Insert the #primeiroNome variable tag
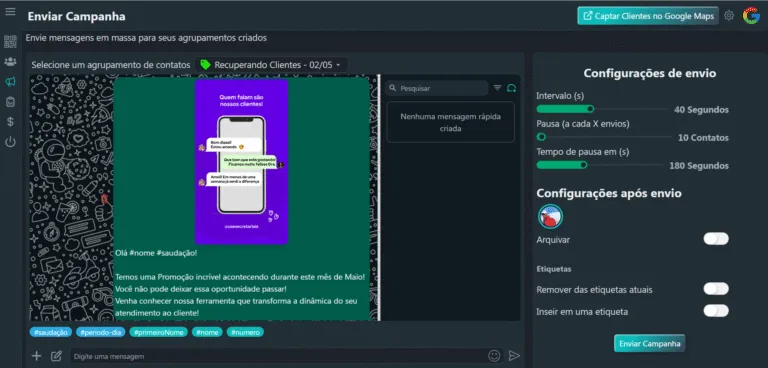This screenshot has width=768, height=368. click(x=158, y=332)
